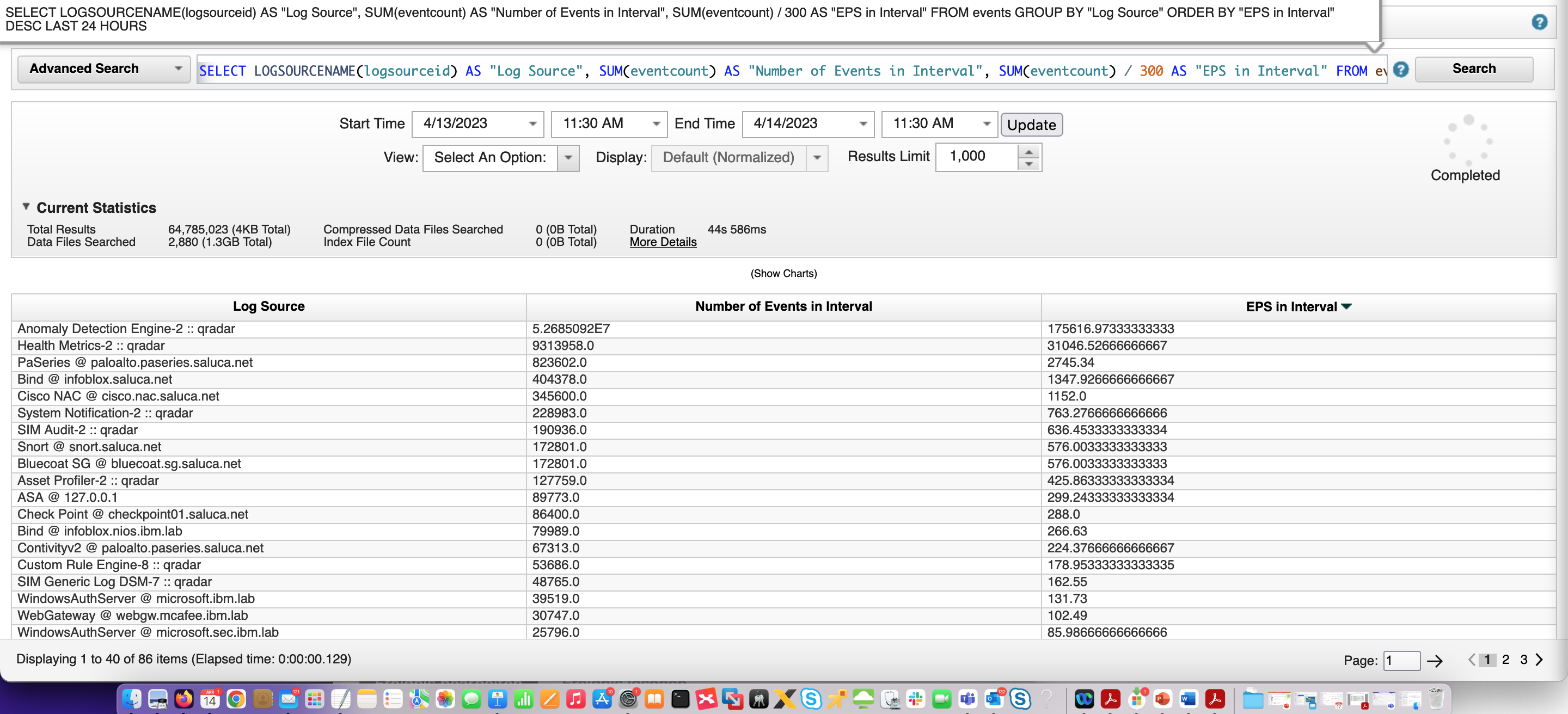Collapse the Current Statistics section
Image resolution: width=1568 pixels, height=714 pixels.
click(26, 207)
